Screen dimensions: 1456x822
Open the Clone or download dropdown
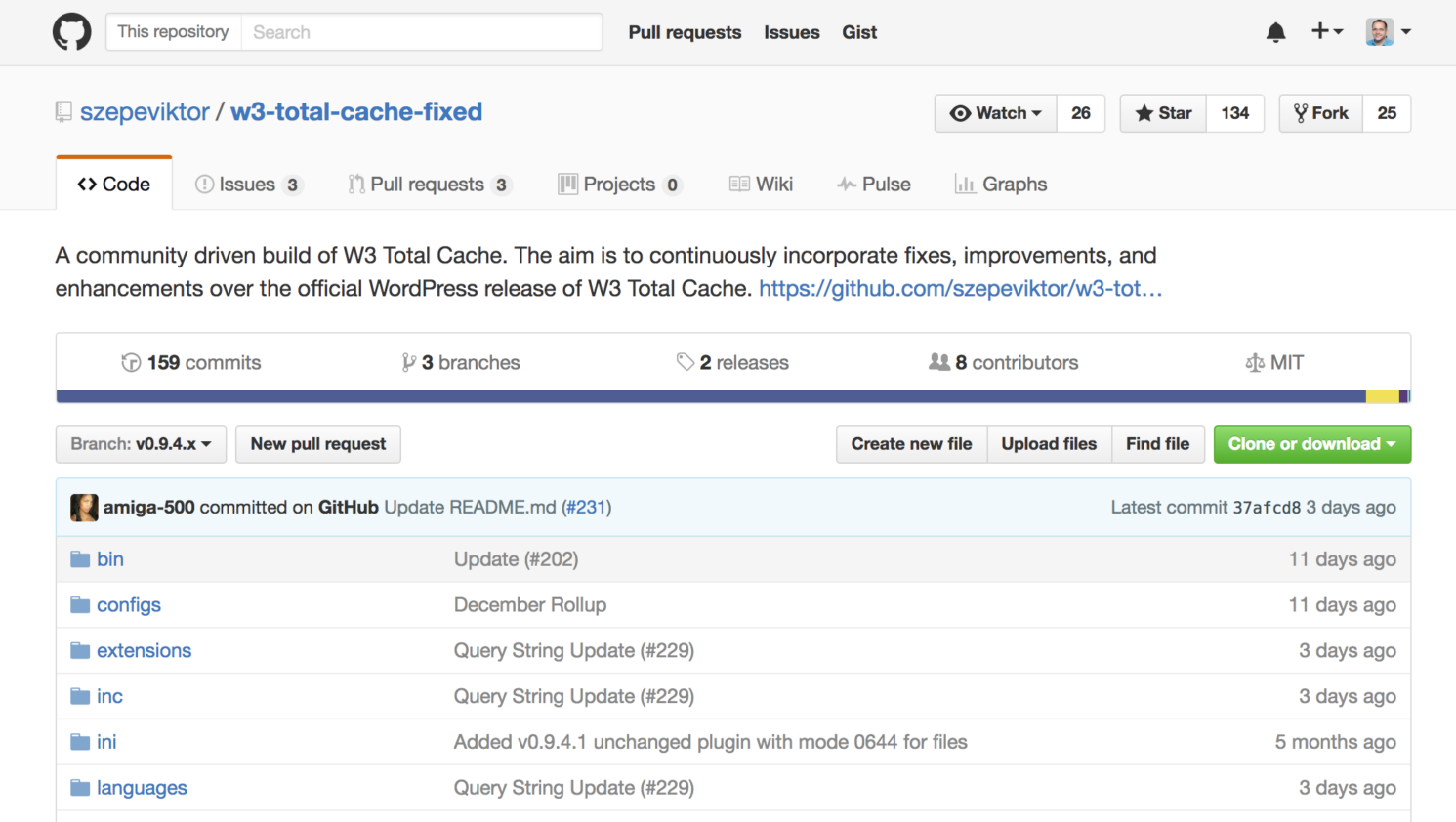click(1311, 444)
